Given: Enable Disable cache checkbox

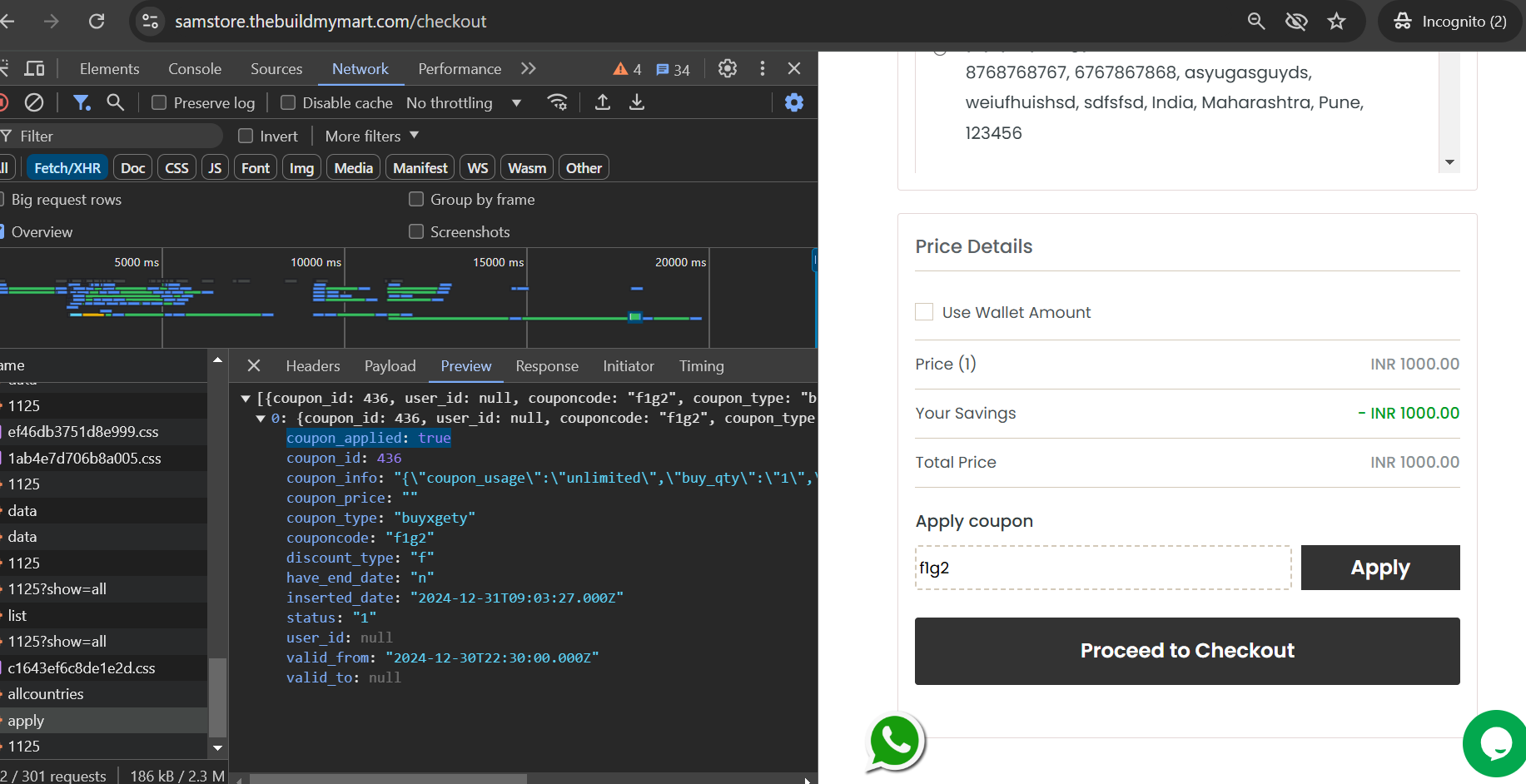Looking at the screenshot, I should click(x=288, y=102).
